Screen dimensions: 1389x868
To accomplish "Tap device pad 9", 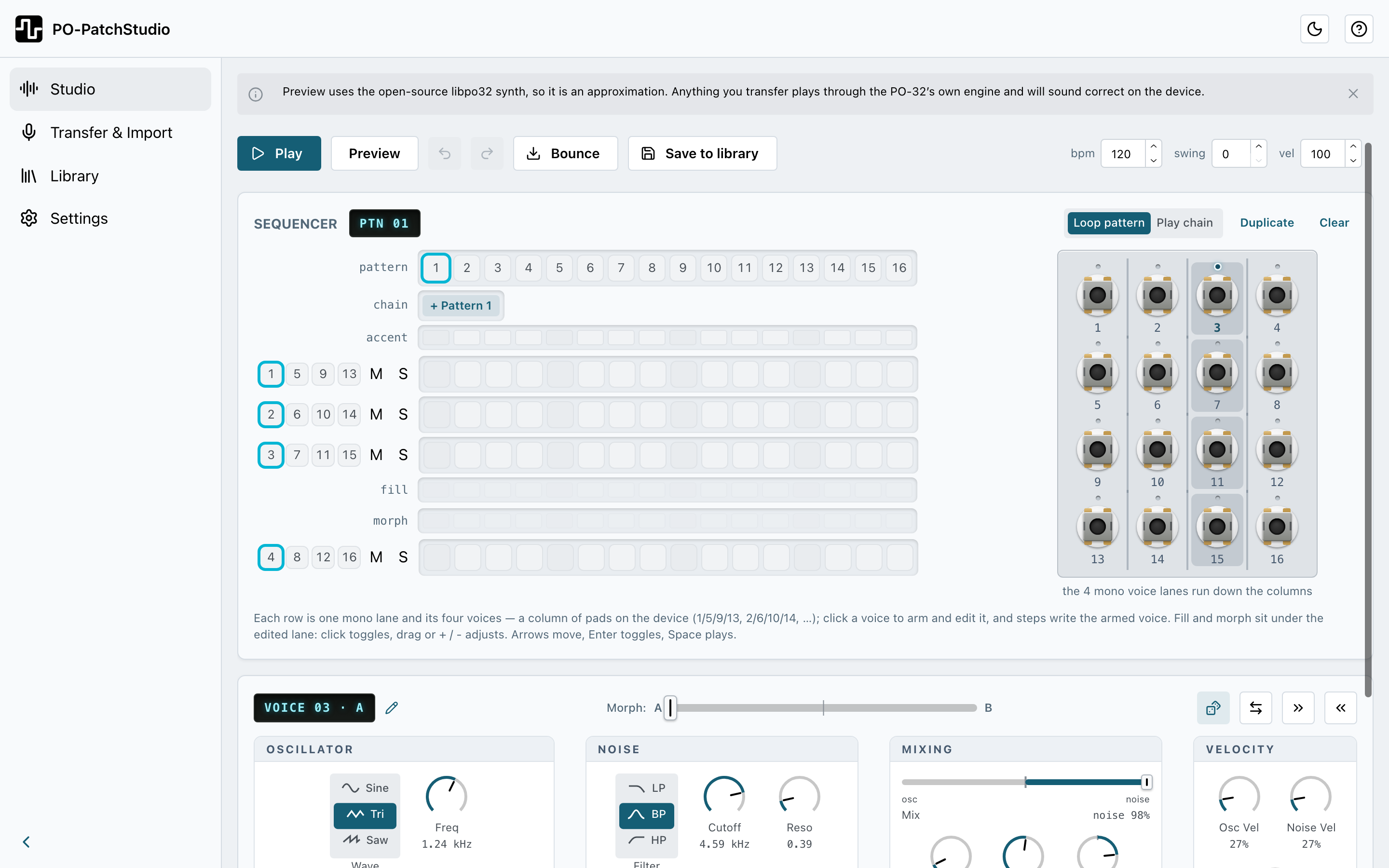I will pos(1097,449).
